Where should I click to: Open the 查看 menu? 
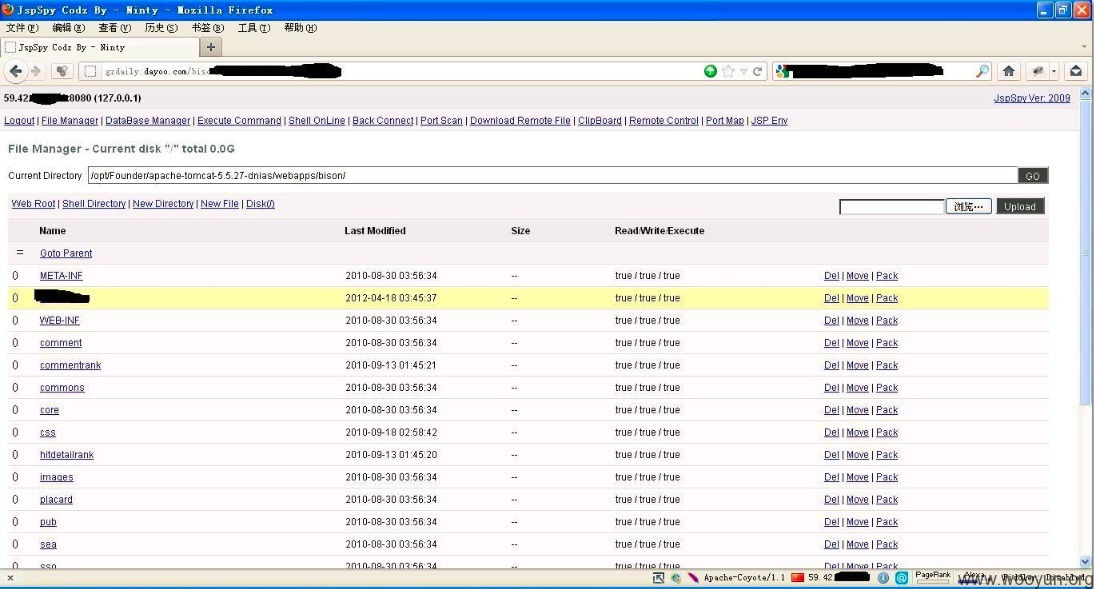tap(114, 28)
